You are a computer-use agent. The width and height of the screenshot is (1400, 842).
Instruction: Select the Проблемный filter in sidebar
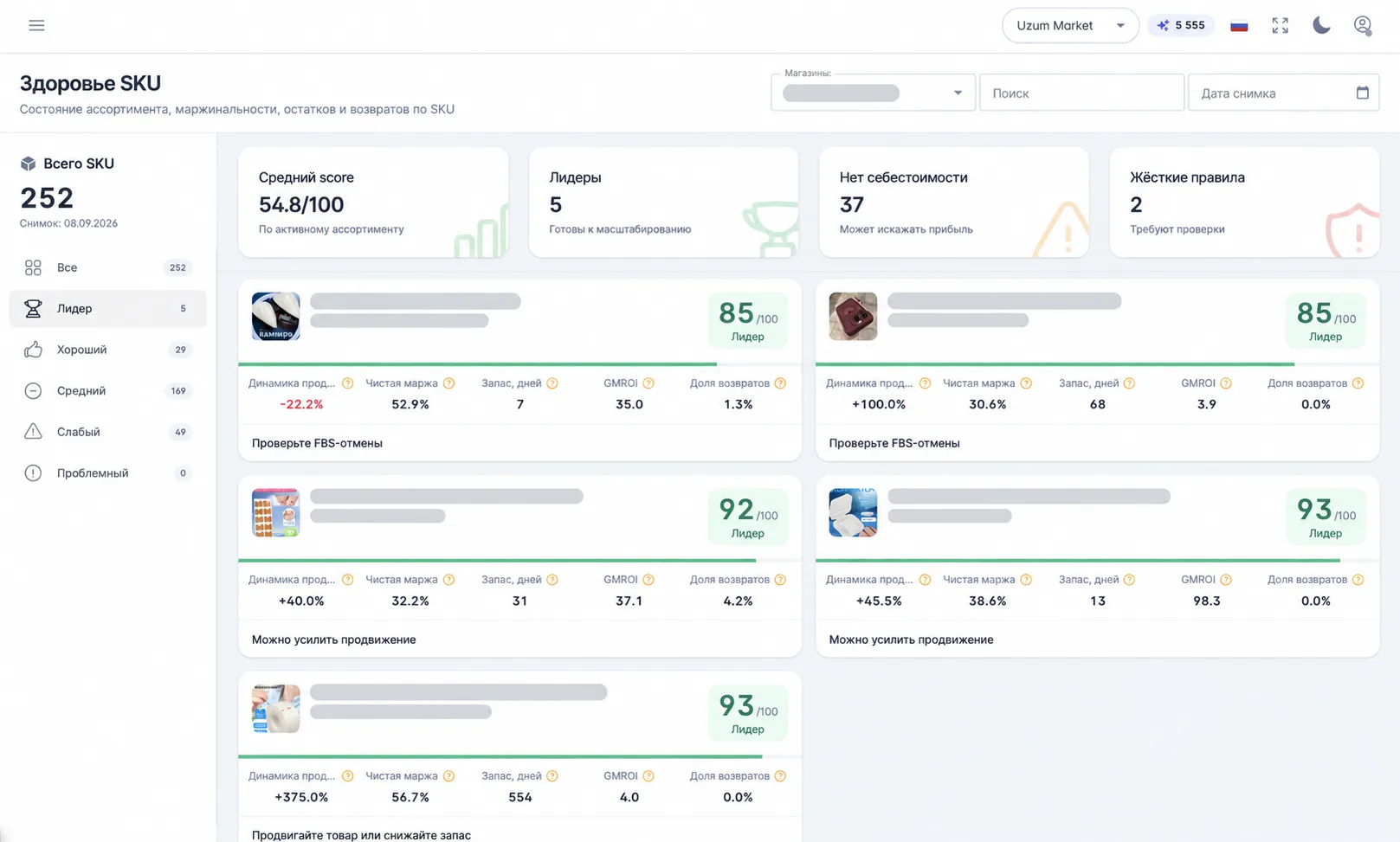[107, 472]
